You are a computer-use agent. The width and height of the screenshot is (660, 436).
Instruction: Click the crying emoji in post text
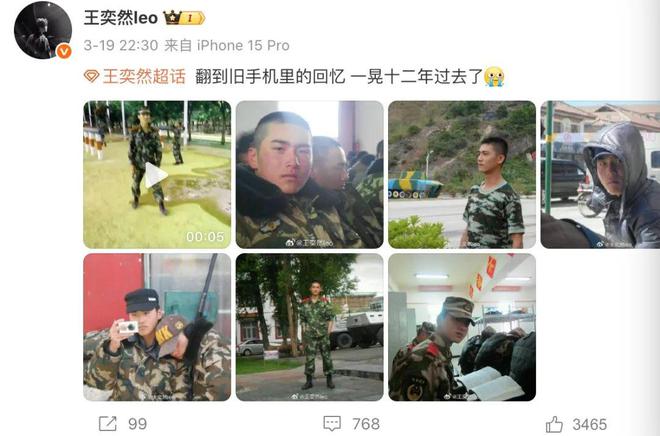pos(494,77)
